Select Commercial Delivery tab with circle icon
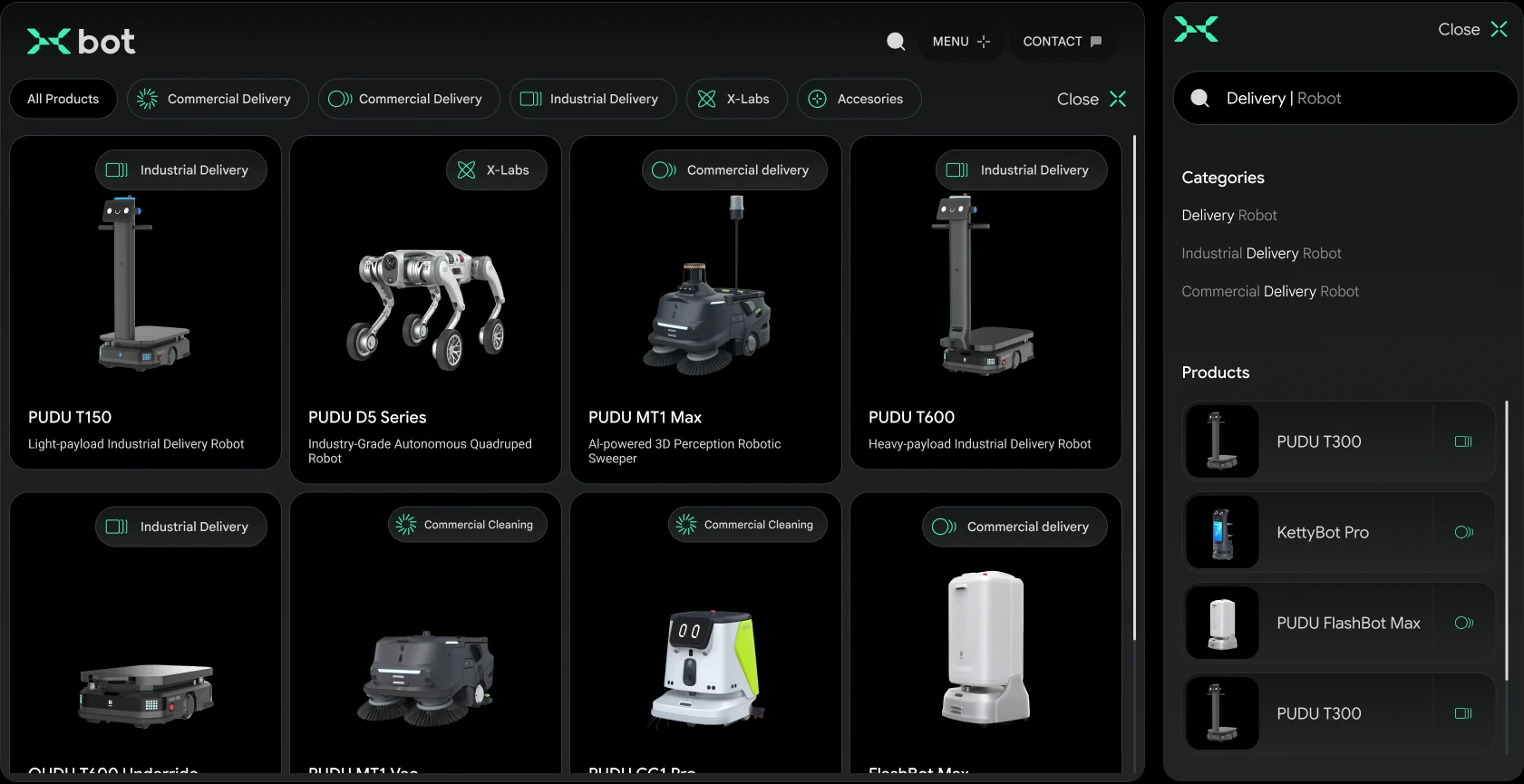Image resolution: width=1524 pixels, height=784 pixels. (x=409, y=99)
